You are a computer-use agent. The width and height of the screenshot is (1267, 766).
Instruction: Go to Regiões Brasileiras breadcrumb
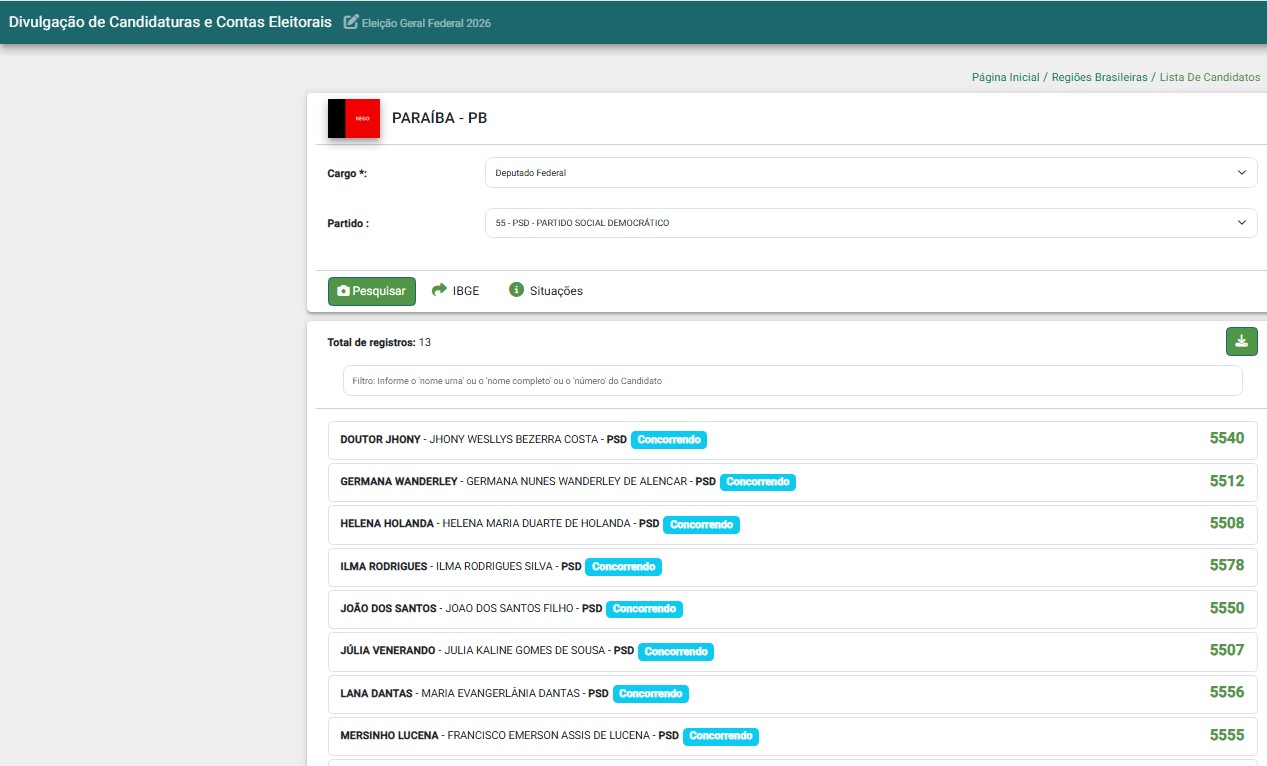pyautogui.click(x=1100, y=77)
